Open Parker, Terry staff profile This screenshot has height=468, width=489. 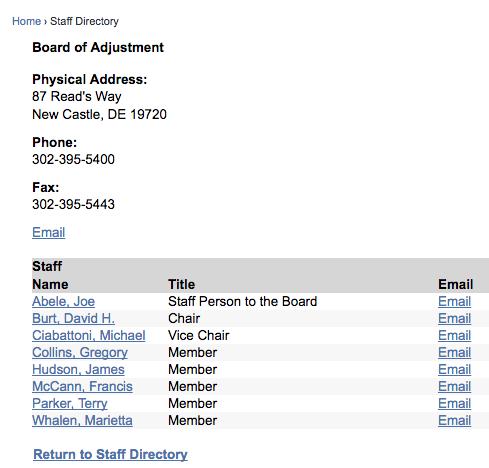pyautogui.click(x=70, y=404)
